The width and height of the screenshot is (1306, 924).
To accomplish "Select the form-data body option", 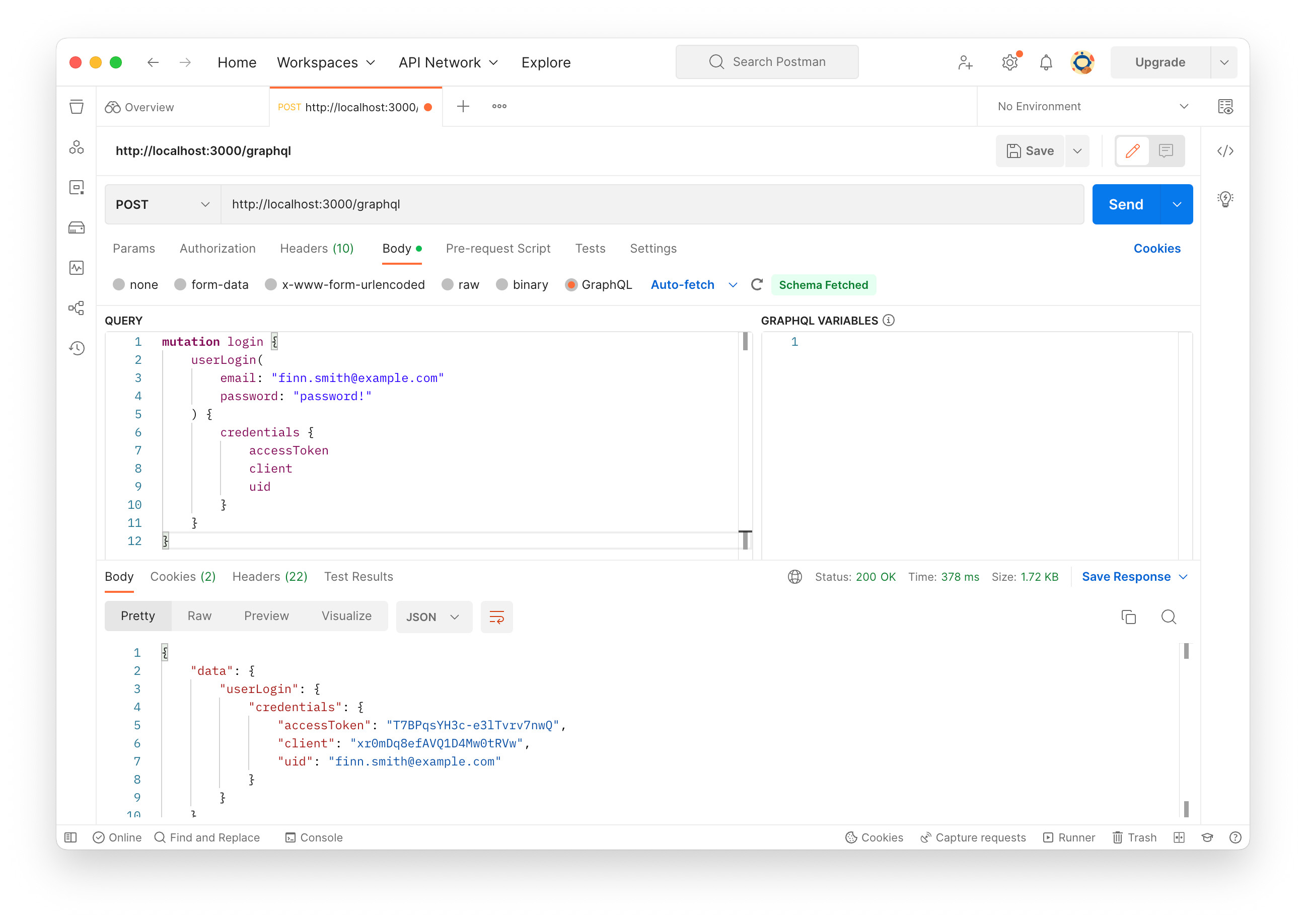I will click(x=180, y=284).
